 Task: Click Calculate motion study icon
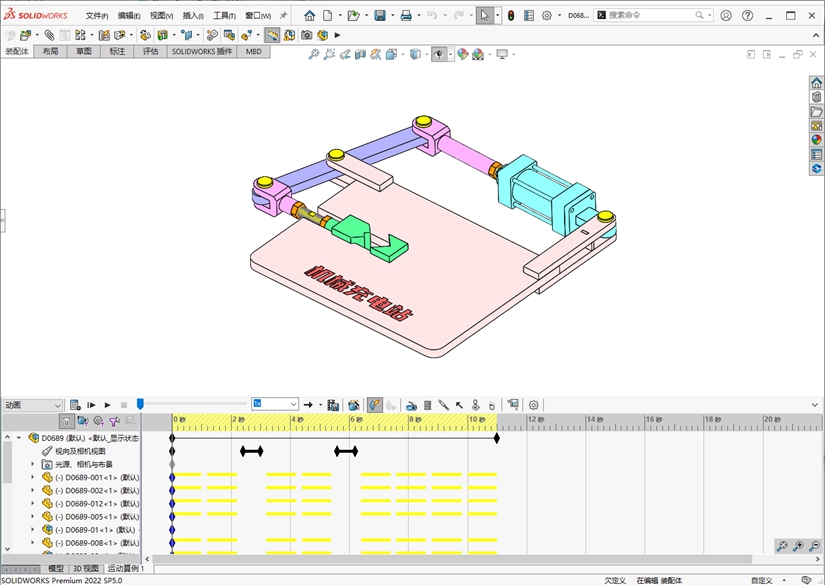click(75, 405)
